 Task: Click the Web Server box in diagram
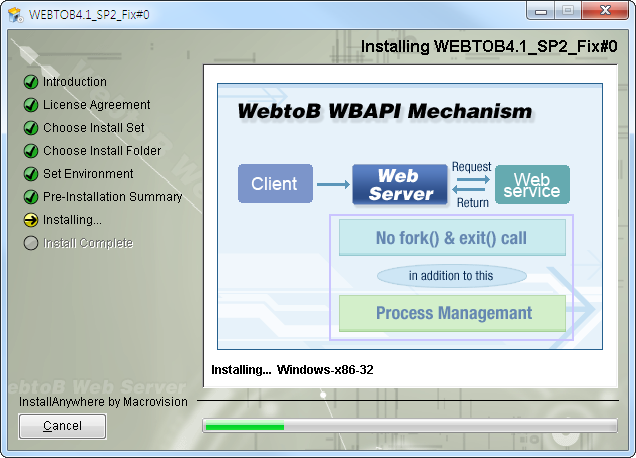tap(400, 185)
